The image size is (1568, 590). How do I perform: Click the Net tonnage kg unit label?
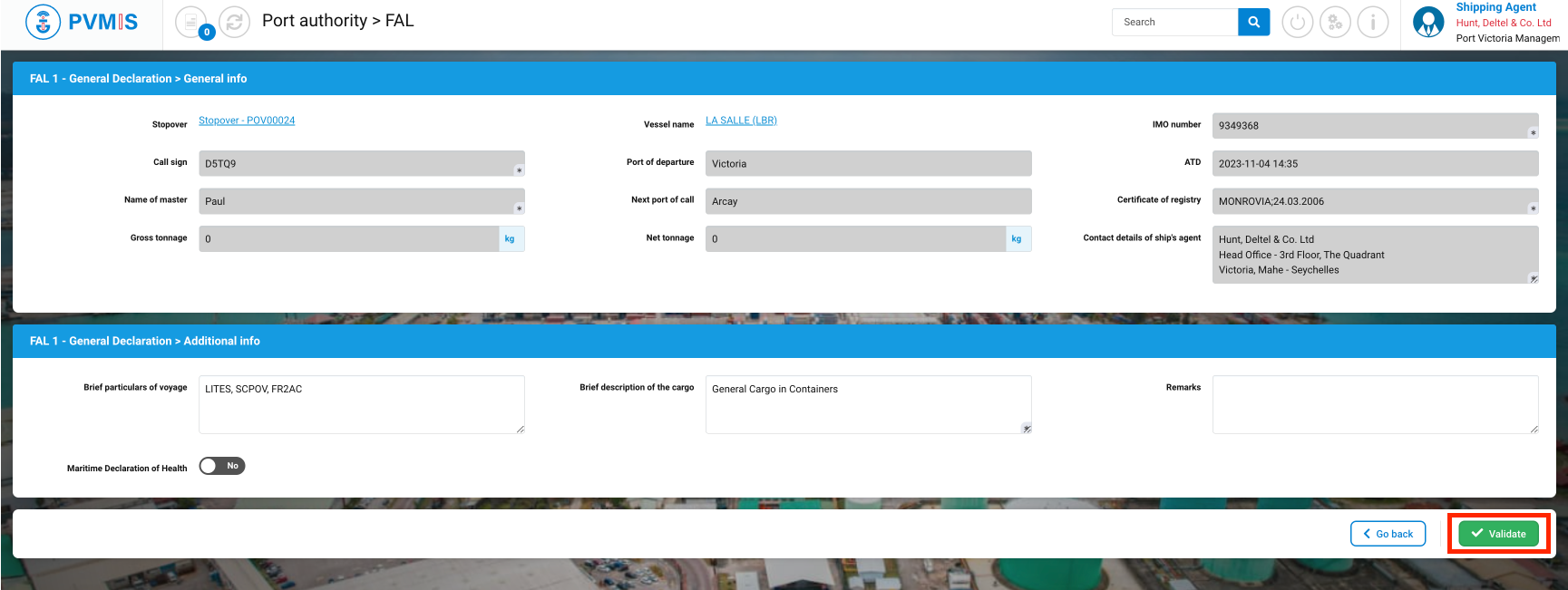[1017, 239]
